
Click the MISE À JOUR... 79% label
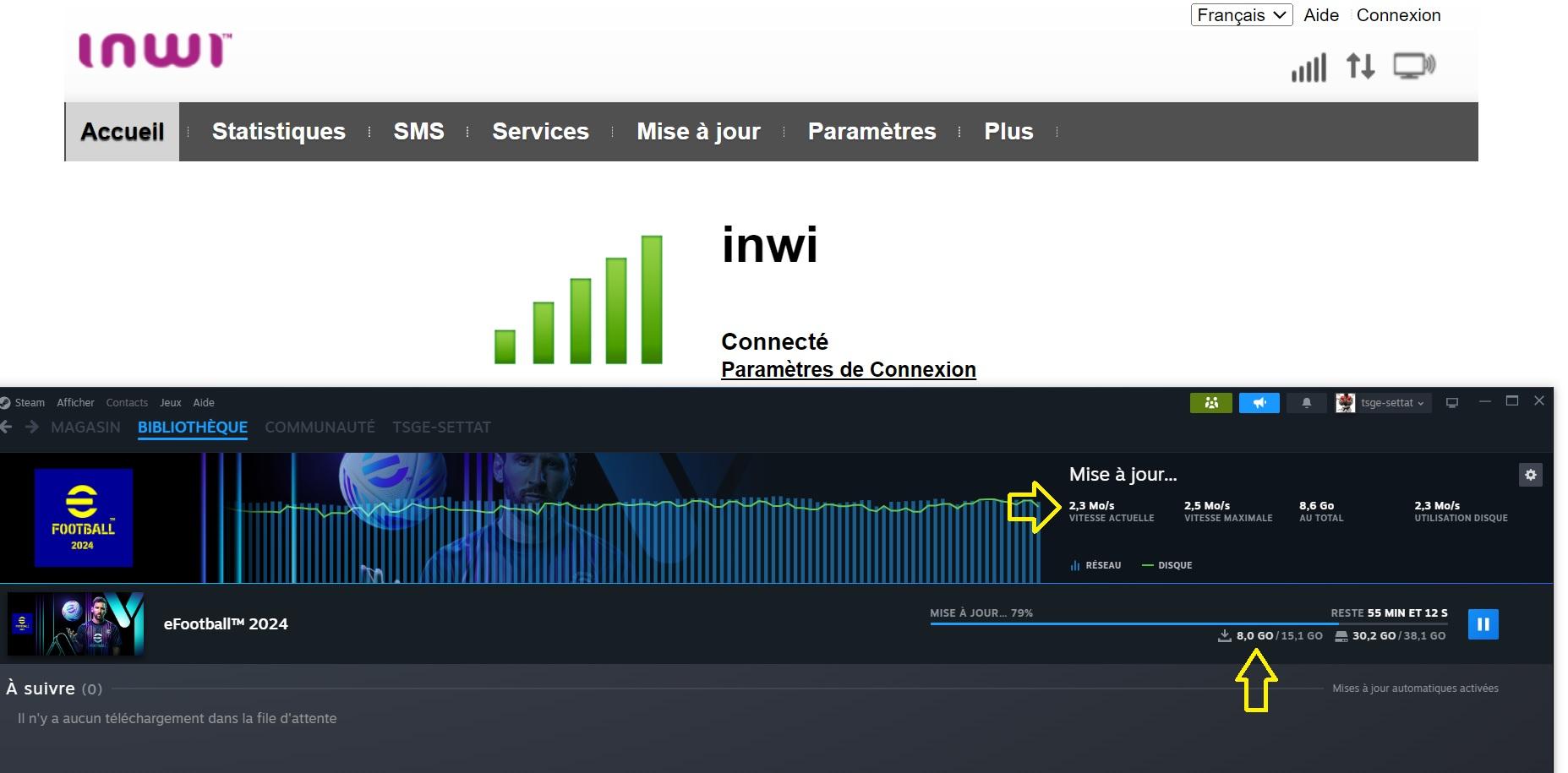[981, 613]
